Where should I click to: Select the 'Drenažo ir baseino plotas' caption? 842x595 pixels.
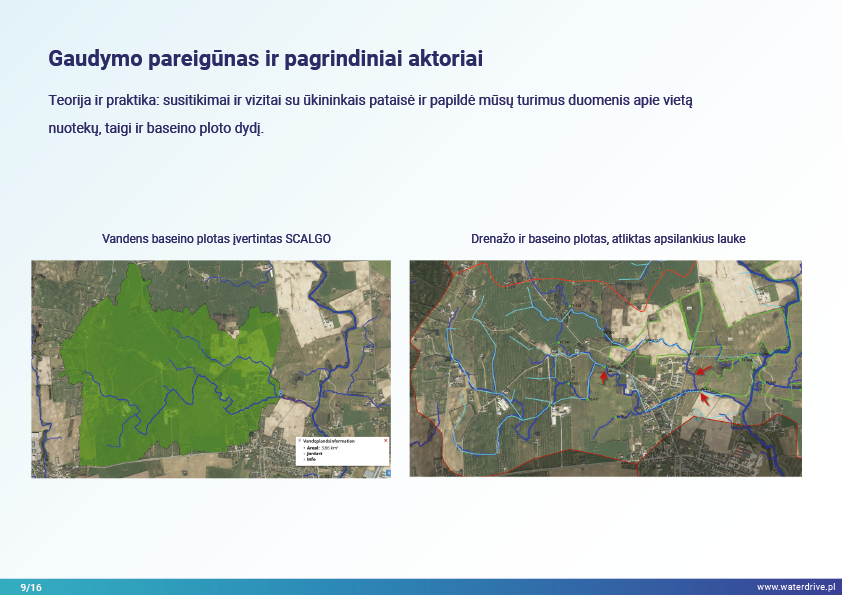click(x=608, y=239)
